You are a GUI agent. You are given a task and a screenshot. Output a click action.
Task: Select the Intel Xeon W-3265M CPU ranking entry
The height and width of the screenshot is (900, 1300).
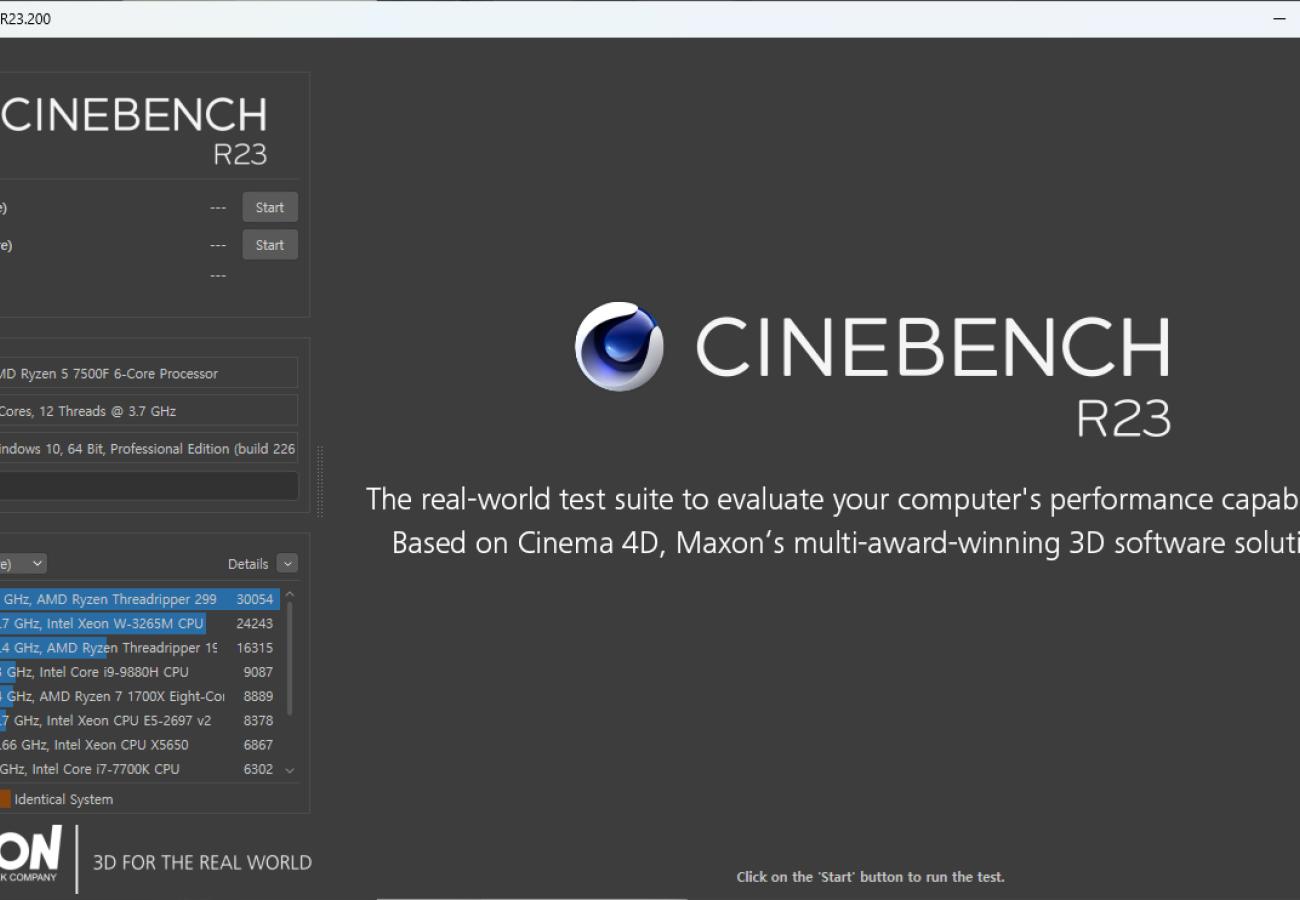pos(140,623)
